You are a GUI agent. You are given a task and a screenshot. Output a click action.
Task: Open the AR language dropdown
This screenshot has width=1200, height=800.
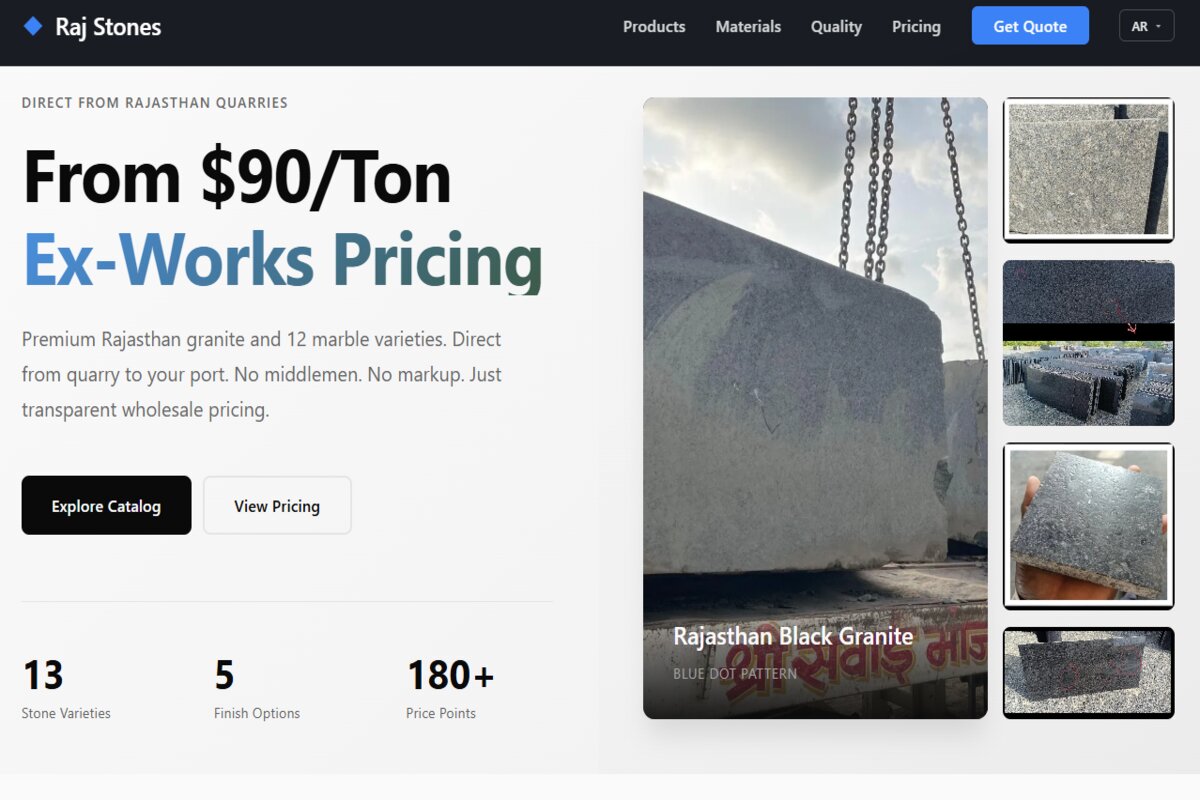(1146, 27)
